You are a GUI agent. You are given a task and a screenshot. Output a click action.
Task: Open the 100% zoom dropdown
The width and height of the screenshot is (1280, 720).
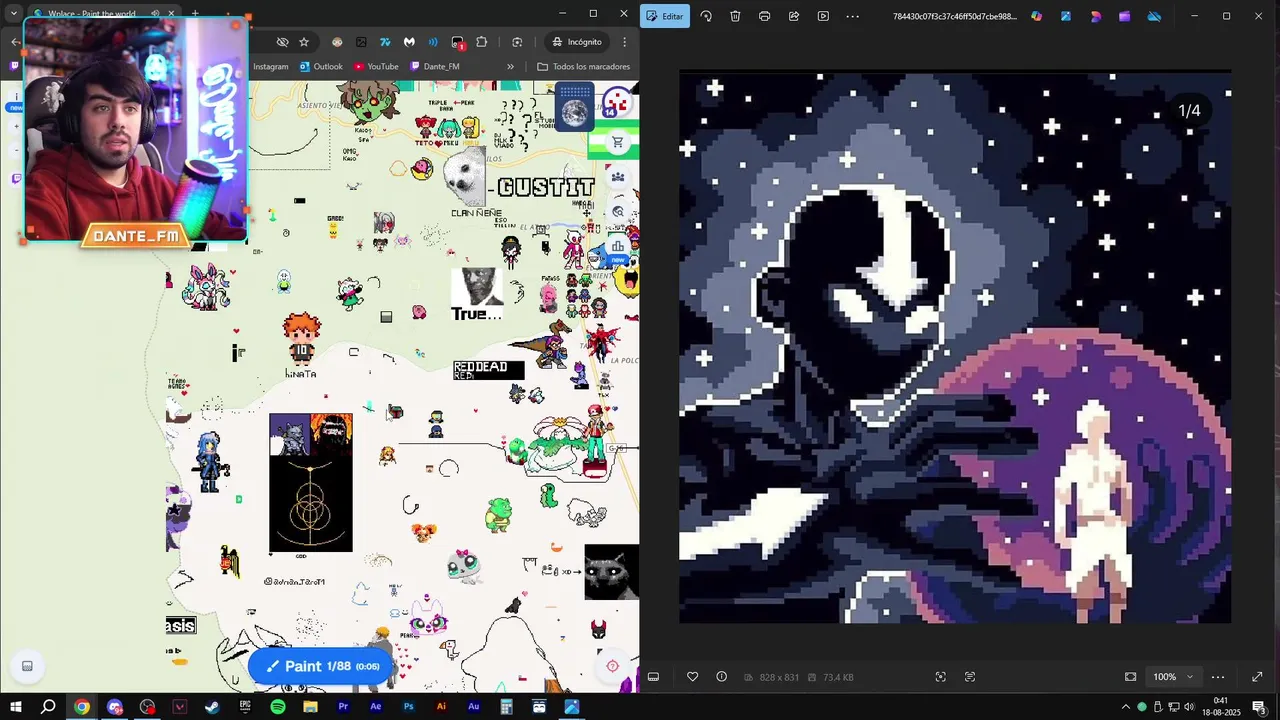pyautogui.click(x=1173, y=677)
